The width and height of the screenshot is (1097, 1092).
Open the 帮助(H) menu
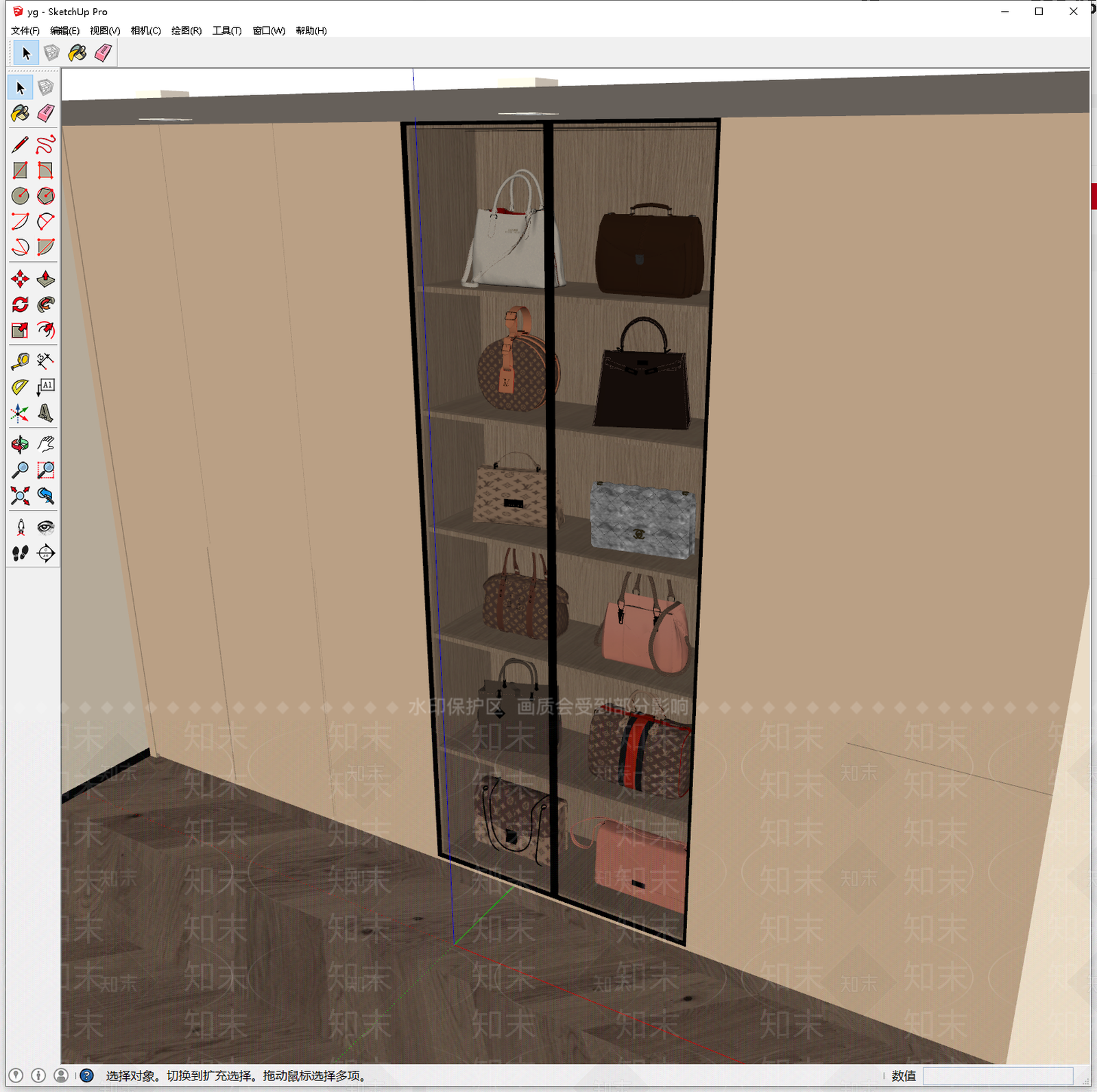pyautogui.click(x=311, y=31)
